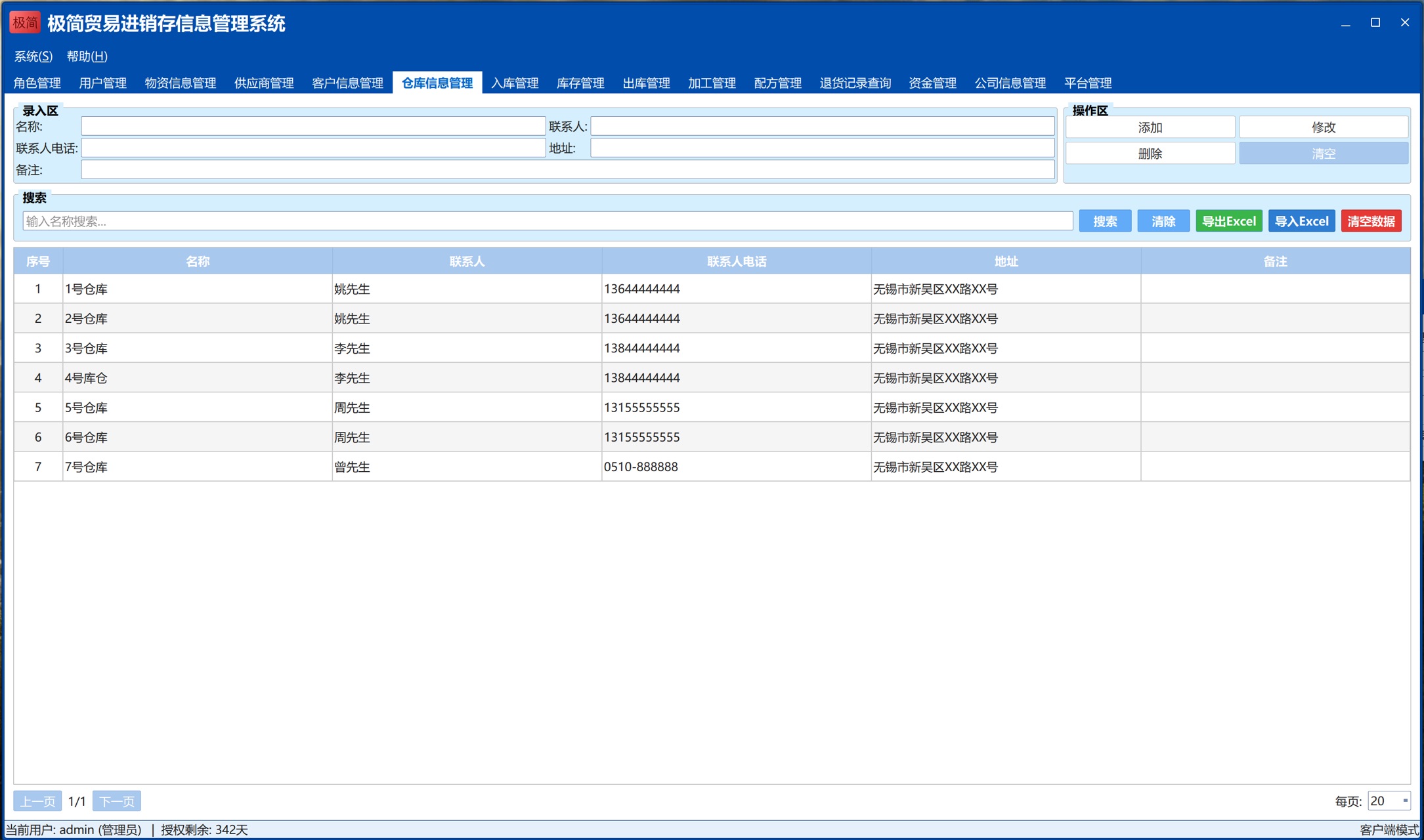Click phone number 0510-888888
Image resolution: width=1424 pixels, height=840 pixels.
click(641, 467)
